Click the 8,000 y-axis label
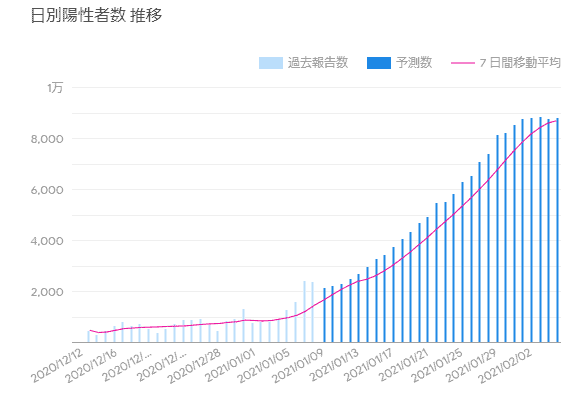 (x=47, y=139)
